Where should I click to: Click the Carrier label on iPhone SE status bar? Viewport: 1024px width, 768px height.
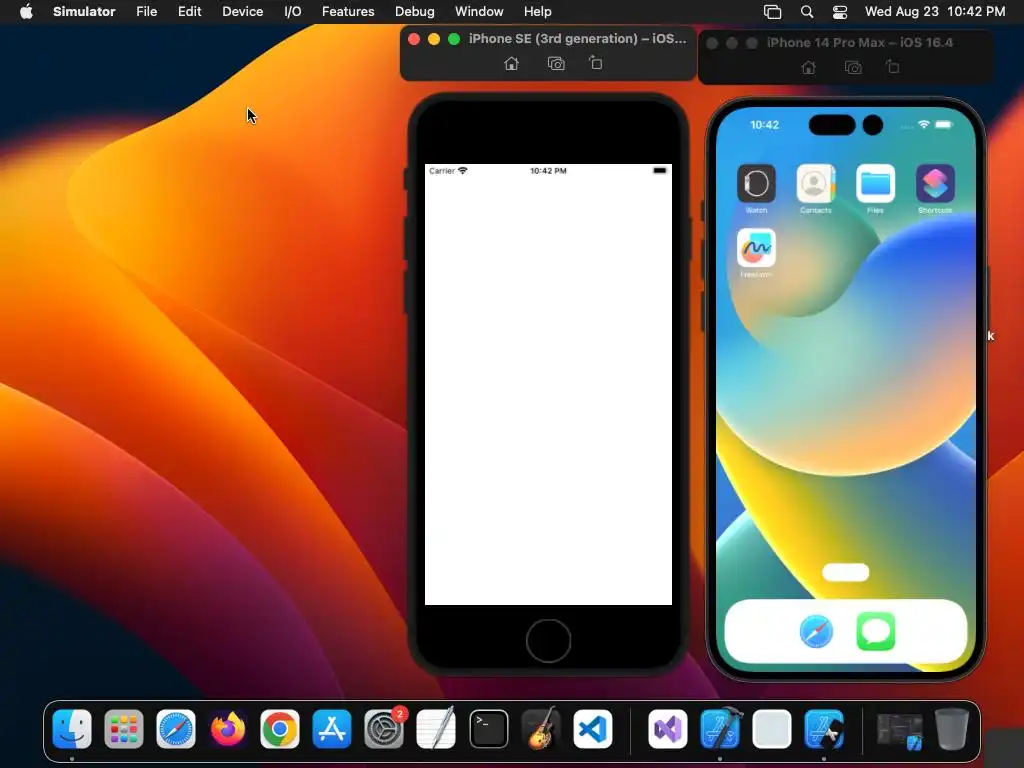441,170
